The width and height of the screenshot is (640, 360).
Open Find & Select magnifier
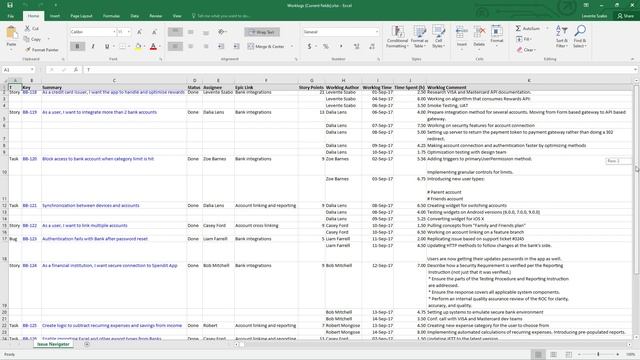[x=580, y=36]
